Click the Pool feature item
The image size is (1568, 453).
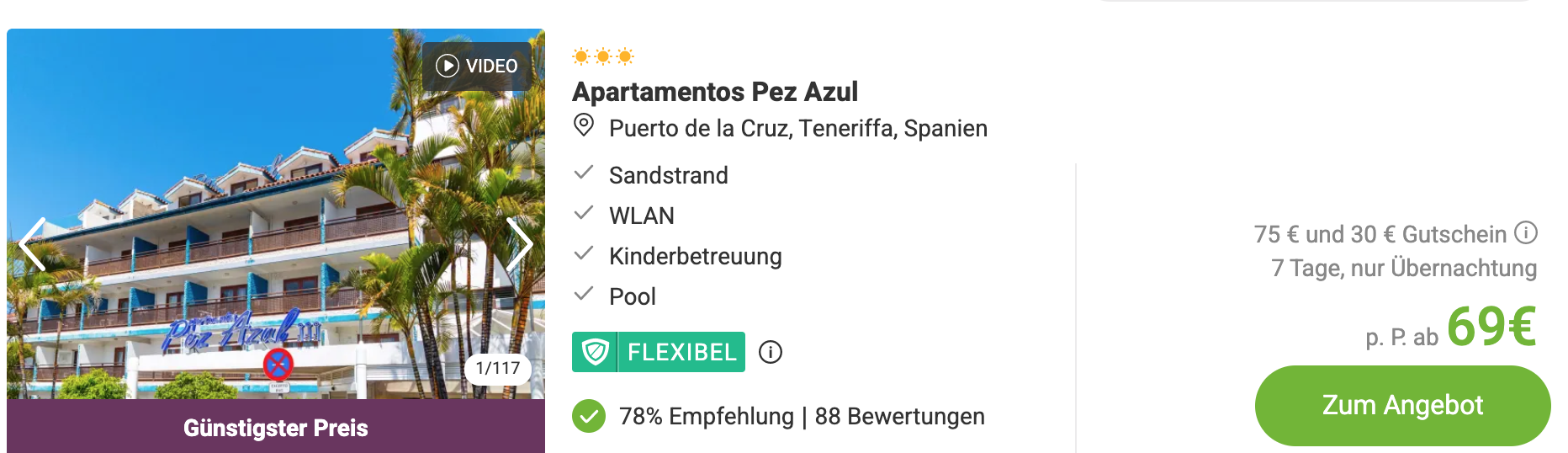615,296
